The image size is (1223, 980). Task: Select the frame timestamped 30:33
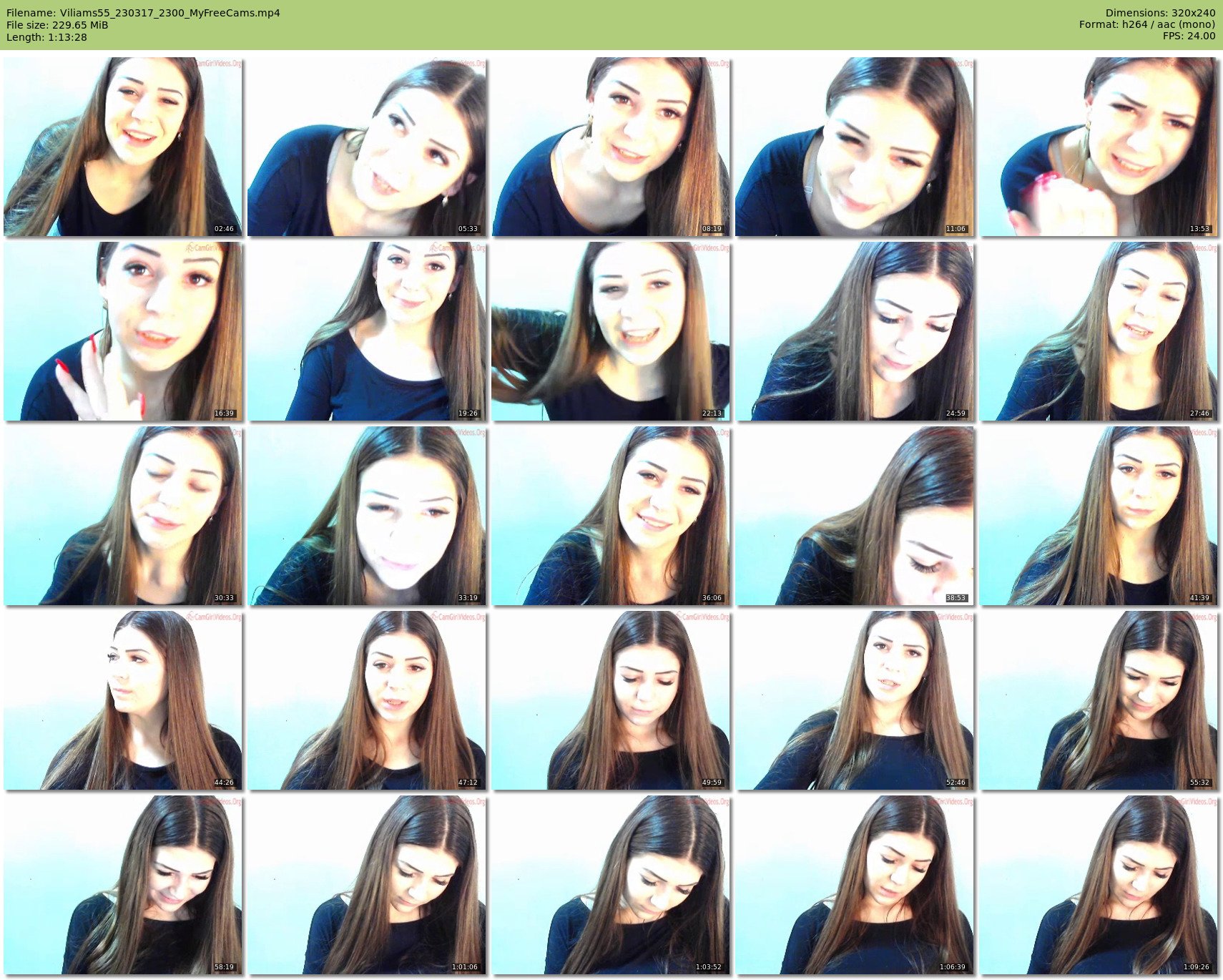click(122, 516)
